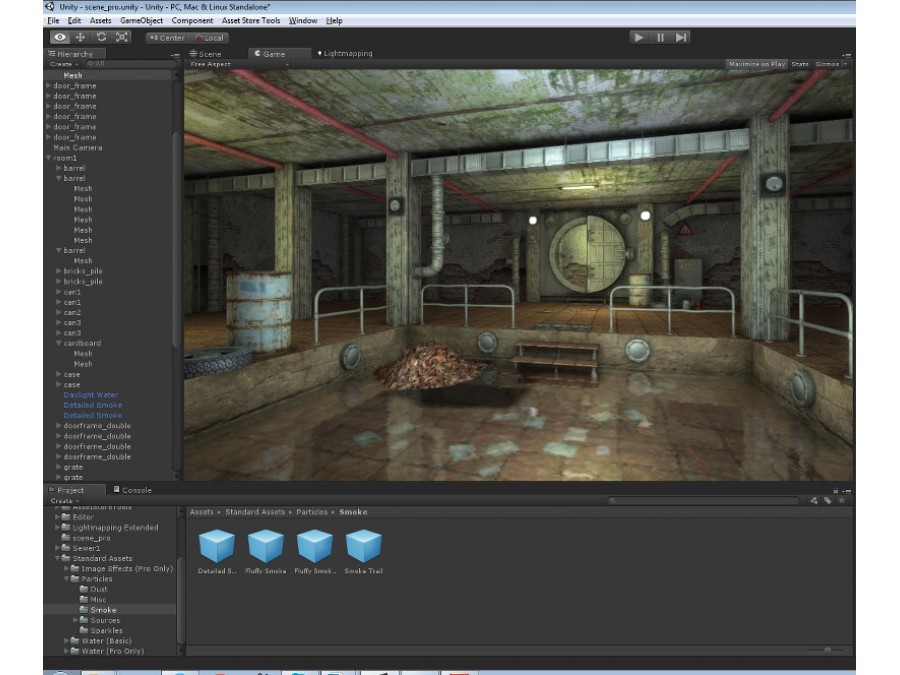
Task: Click the Project search field
Action: [x=704, y=501]
